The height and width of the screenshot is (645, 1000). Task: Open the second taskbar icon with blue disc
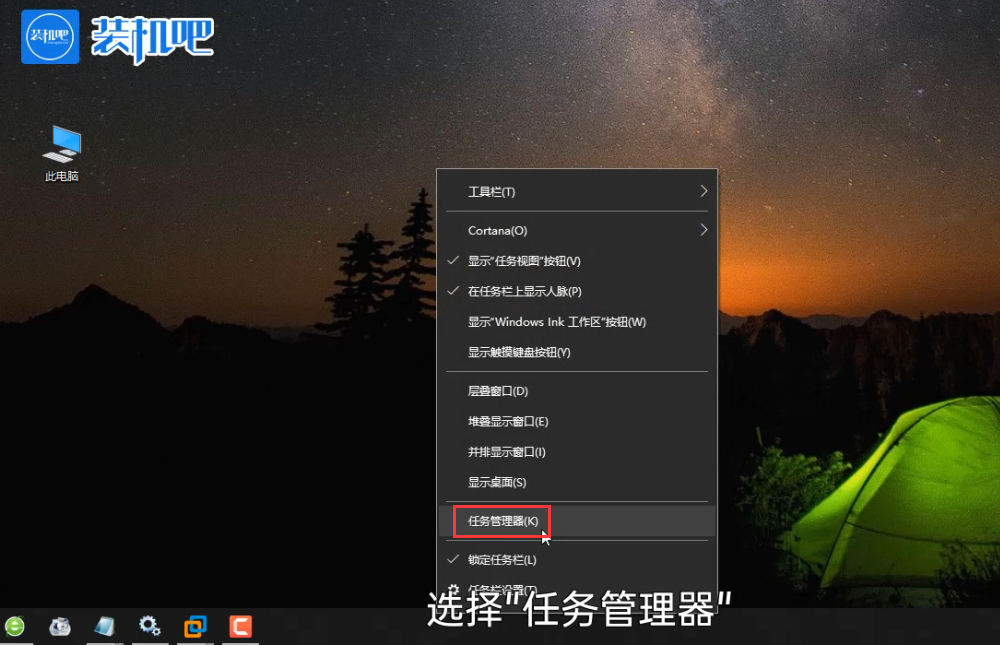click(x=60, y=627)
